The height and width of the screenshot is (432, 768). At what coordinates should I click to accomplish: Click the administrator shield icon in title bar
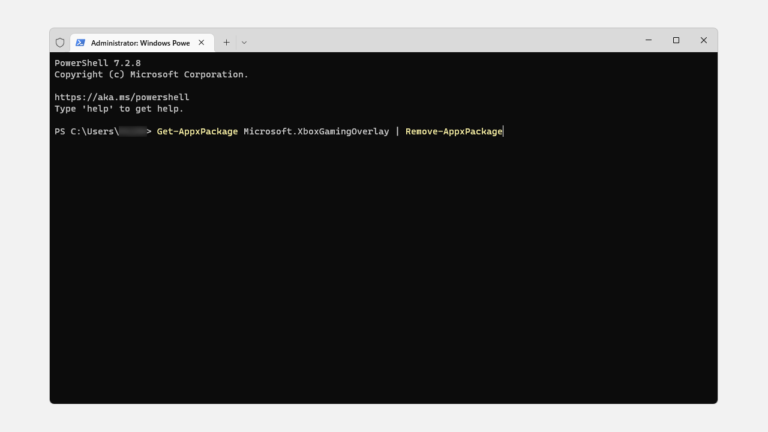[x=60, y=42]
